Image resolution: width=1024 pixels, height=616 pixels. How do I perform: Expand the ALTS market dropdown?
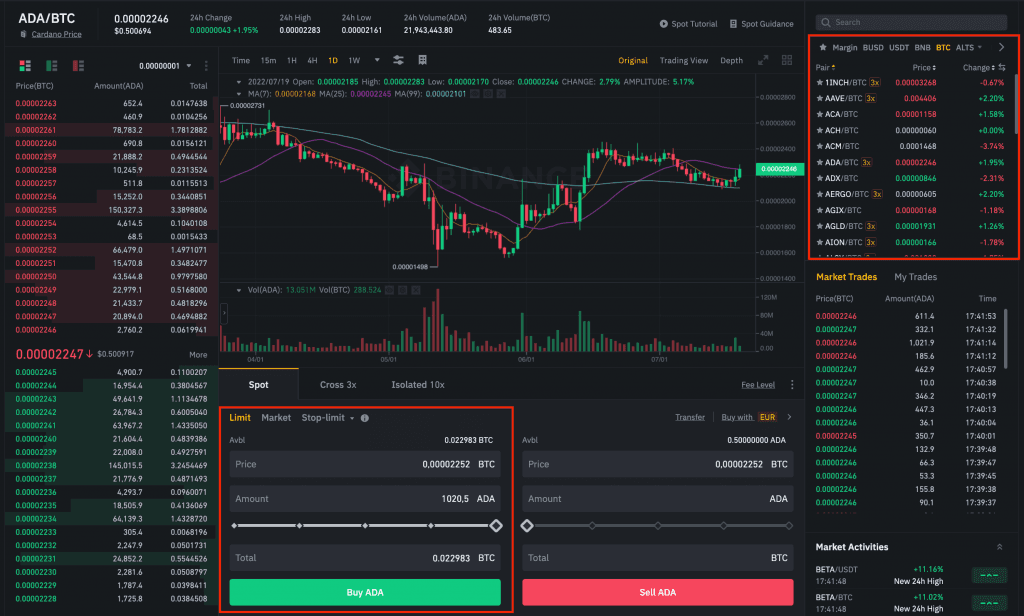(x=968, y=47)
